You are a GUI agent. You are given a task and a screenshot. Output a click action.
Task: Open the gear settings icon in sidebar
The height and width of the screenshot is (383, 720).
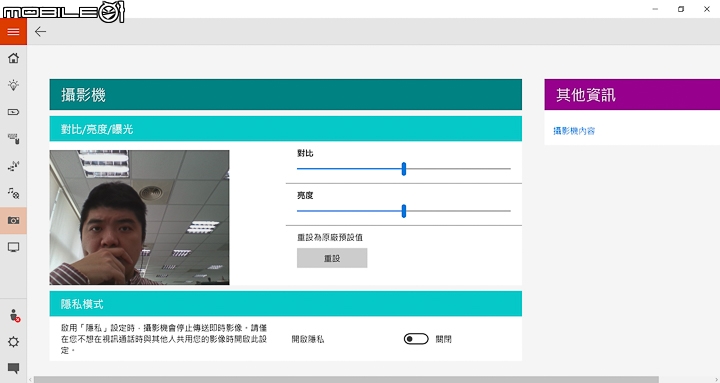click(x=13, y=342)
